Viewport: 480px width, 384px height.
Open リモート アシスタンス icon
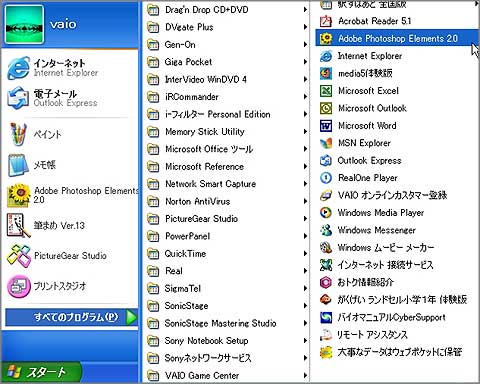pos(326,335)
